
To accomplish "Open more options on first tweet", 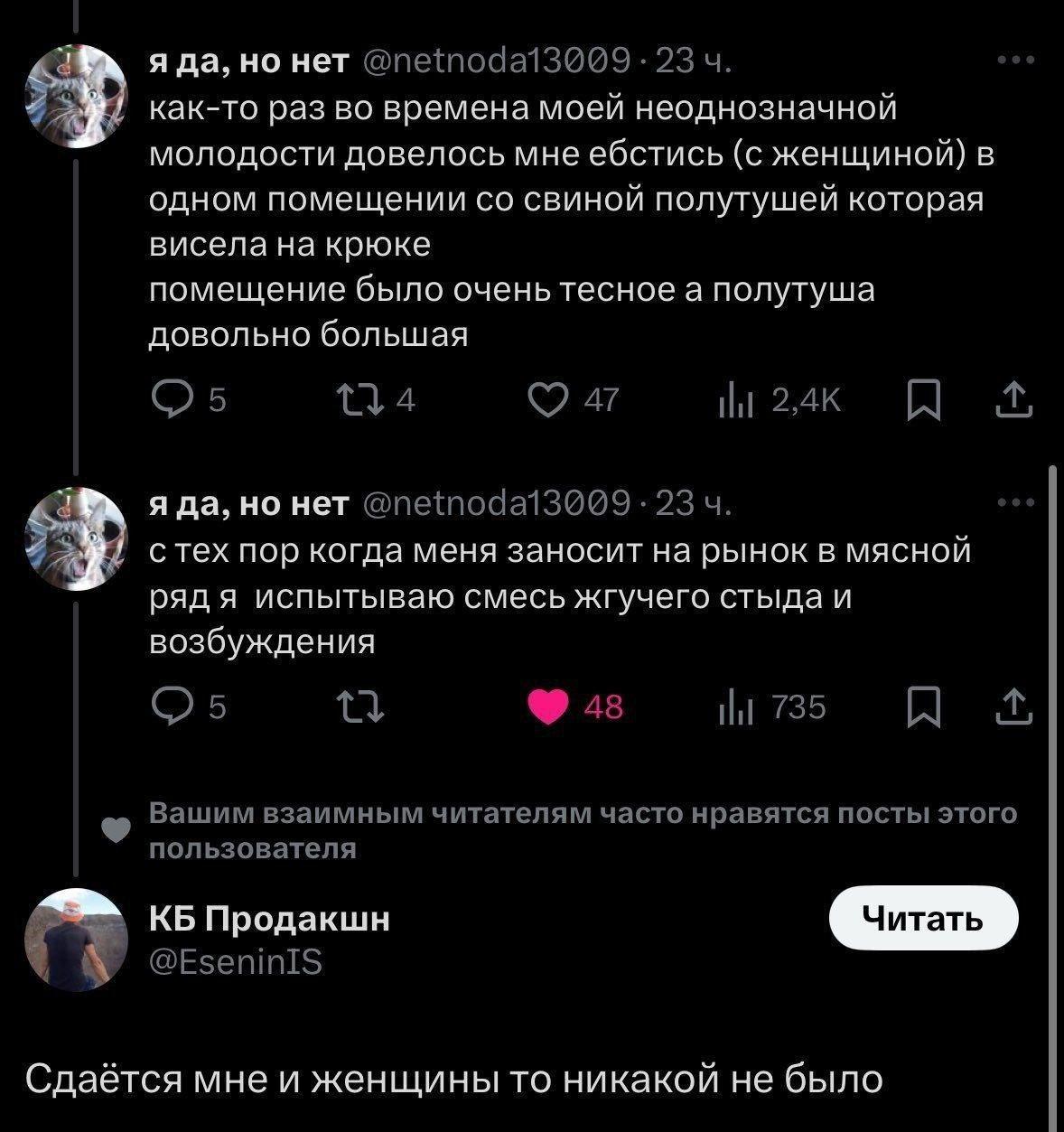I will coord(1016,61).
